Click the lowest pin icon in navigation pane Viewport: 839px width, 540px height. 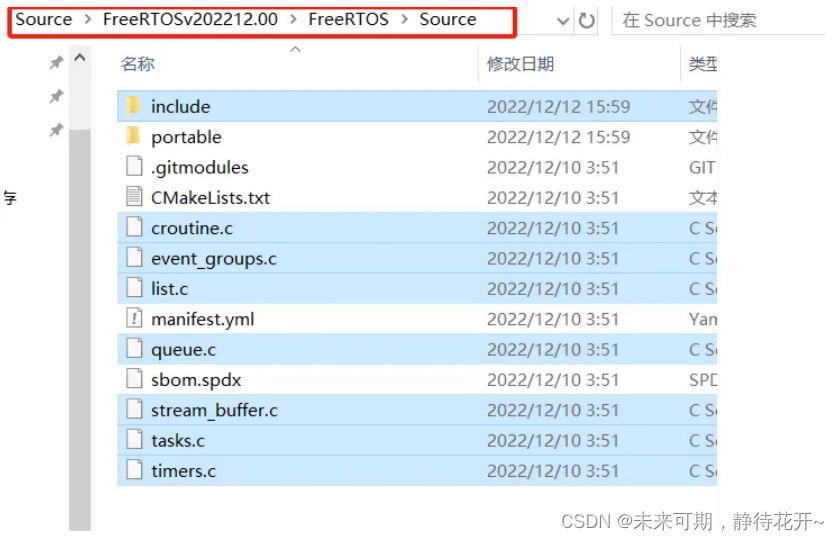pos(56,130)
